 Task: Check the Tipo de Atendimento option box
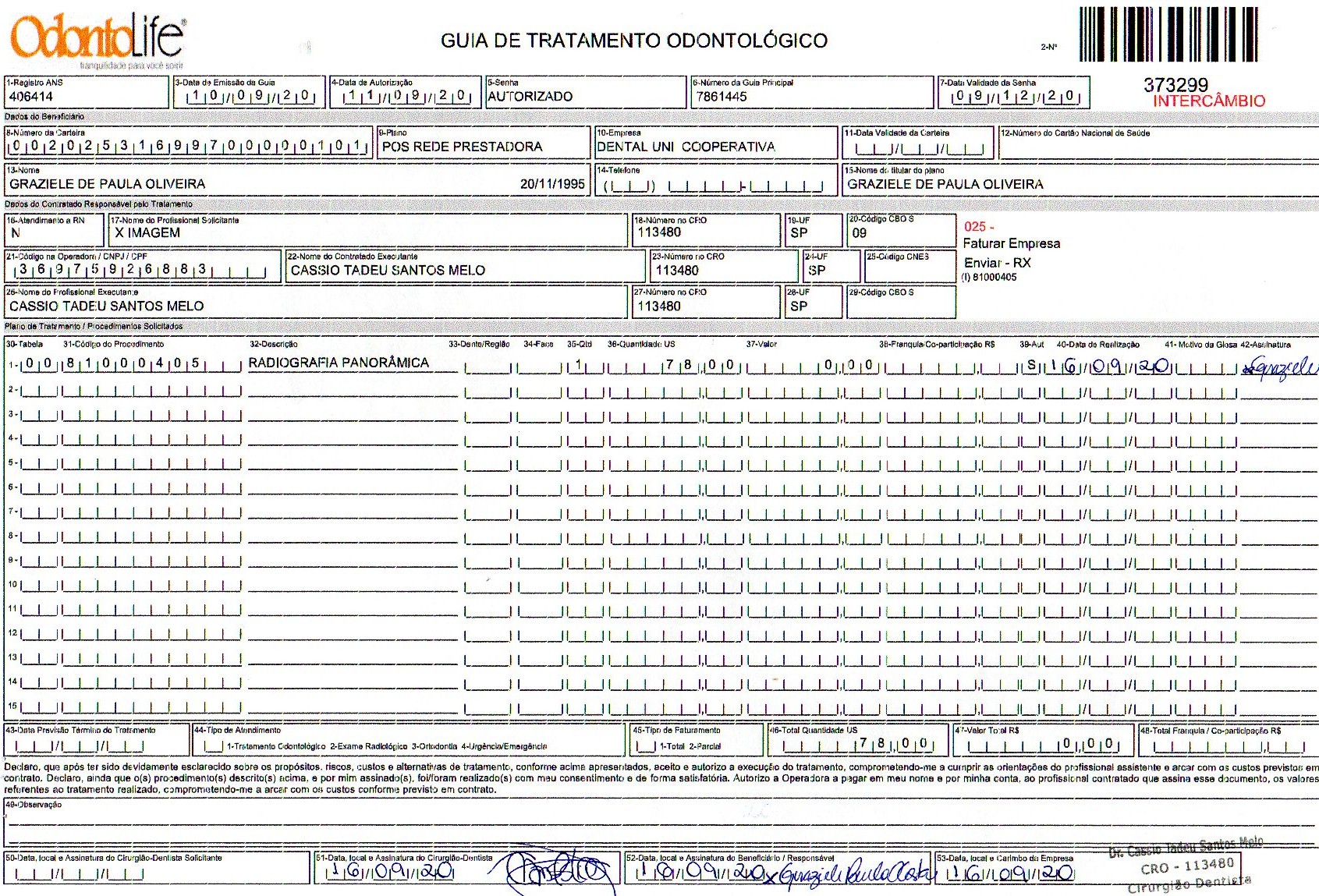212,746
